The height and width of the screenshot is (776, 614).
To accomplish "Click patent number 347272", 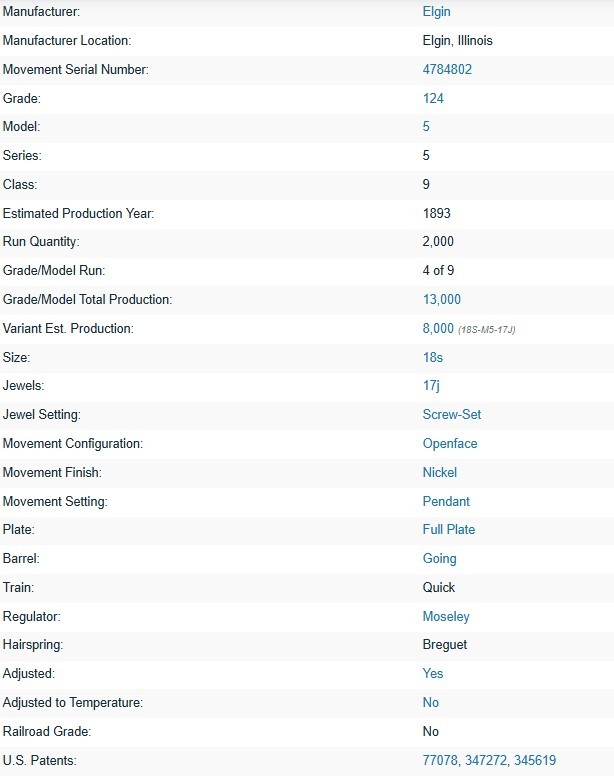I will coord(485,761).
